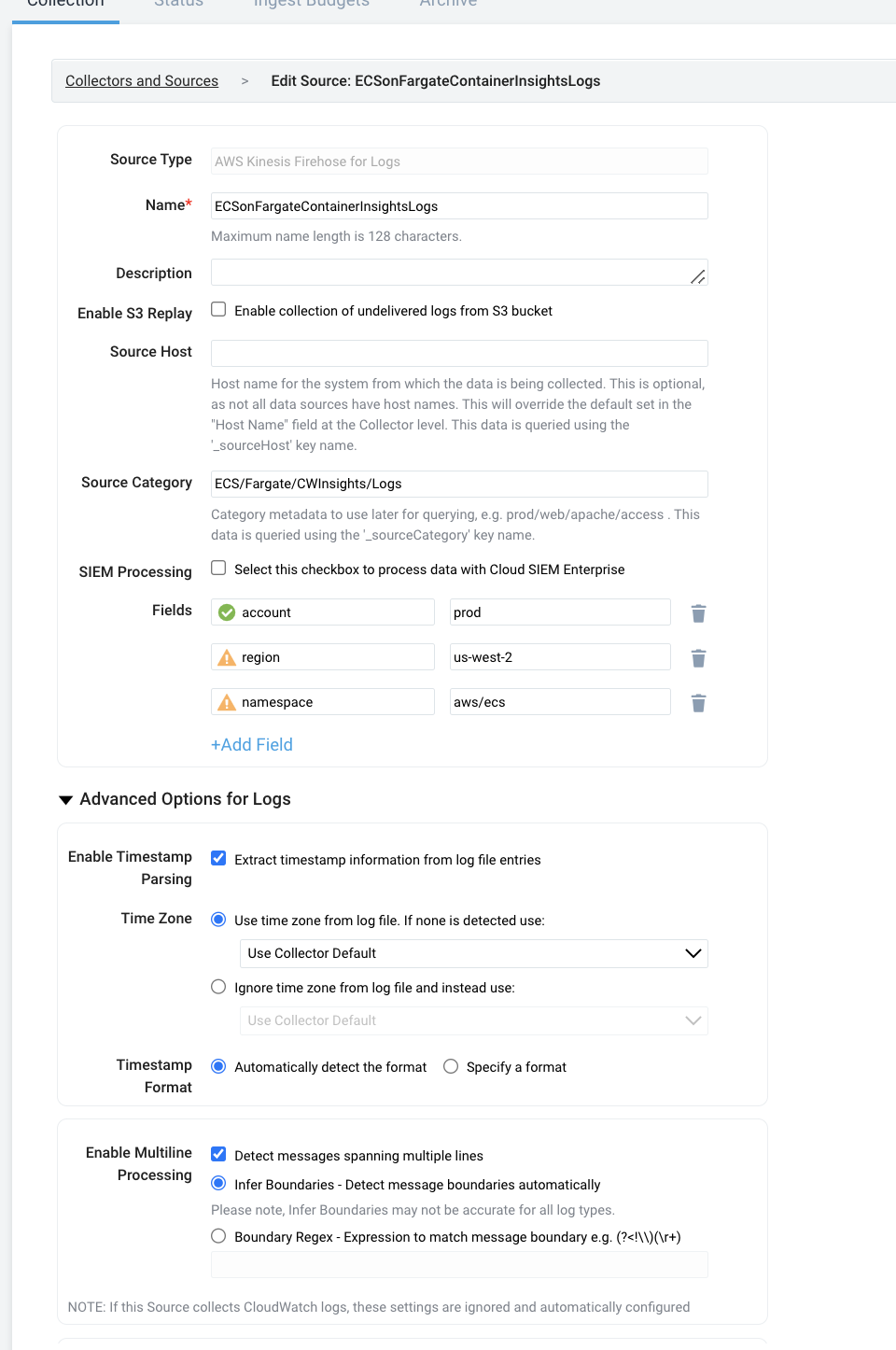The image size is (896, 1350).
Task: Enable the S3 Replay checkbox
Action: [218, 310]
